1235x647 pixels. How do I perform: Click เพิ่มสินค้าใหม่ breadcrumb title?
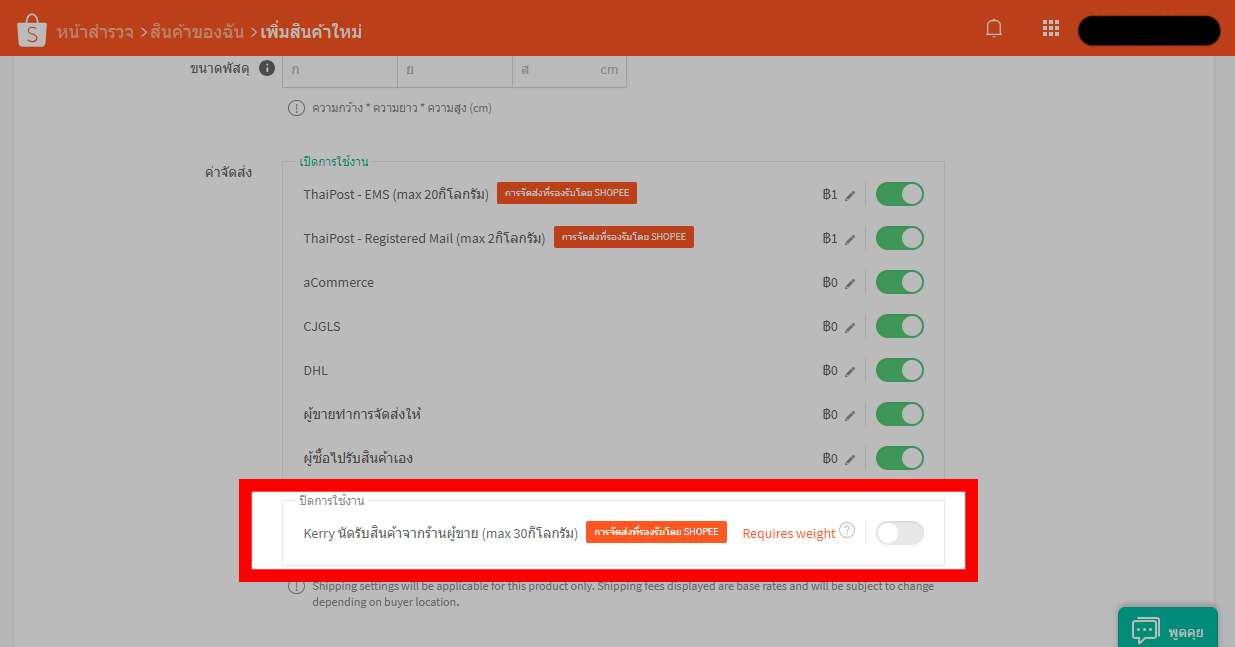click(x=311, y=32)
